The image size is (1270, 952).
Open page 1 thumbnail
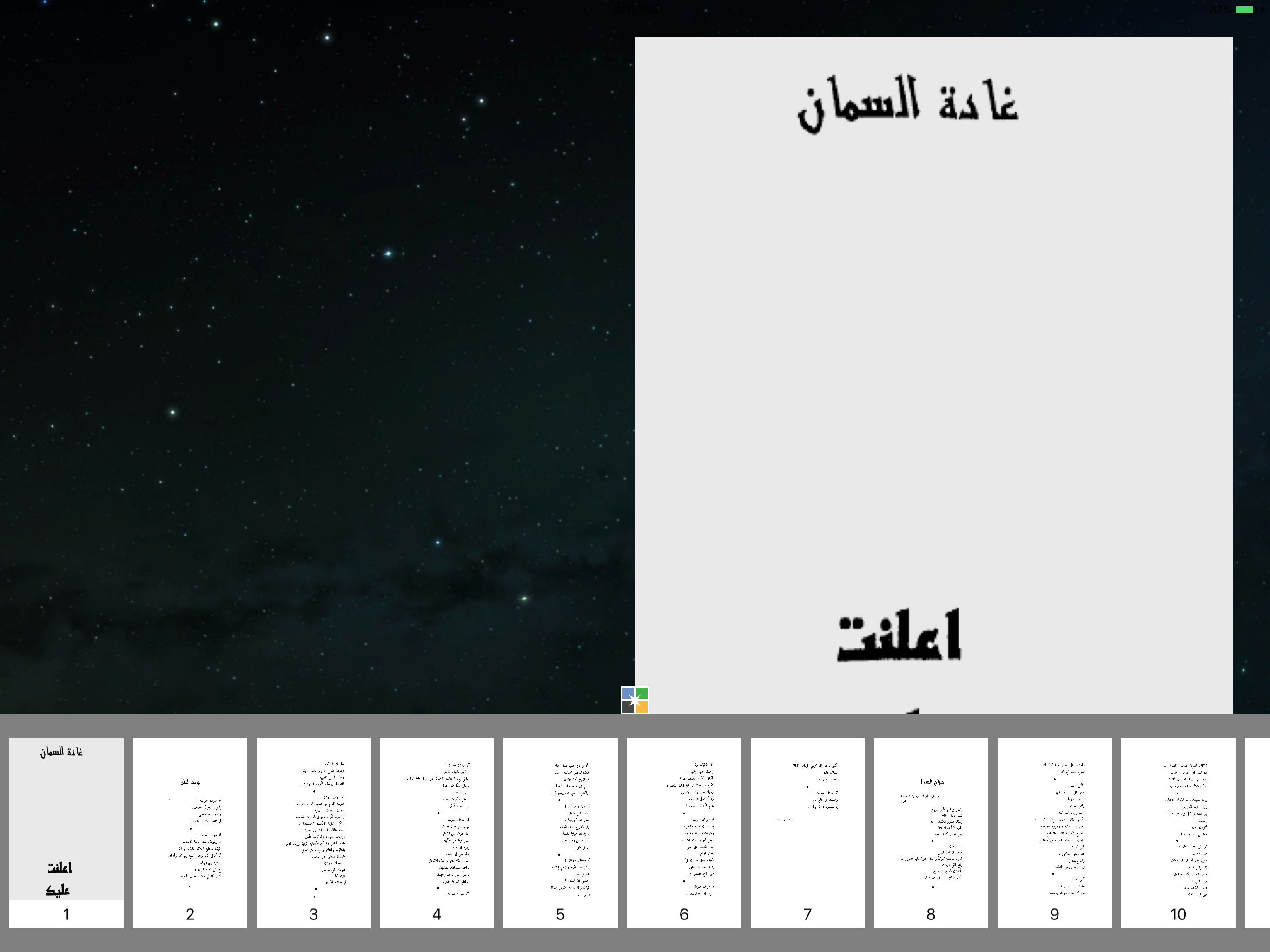pyautogui.click(x=66, y=833)
